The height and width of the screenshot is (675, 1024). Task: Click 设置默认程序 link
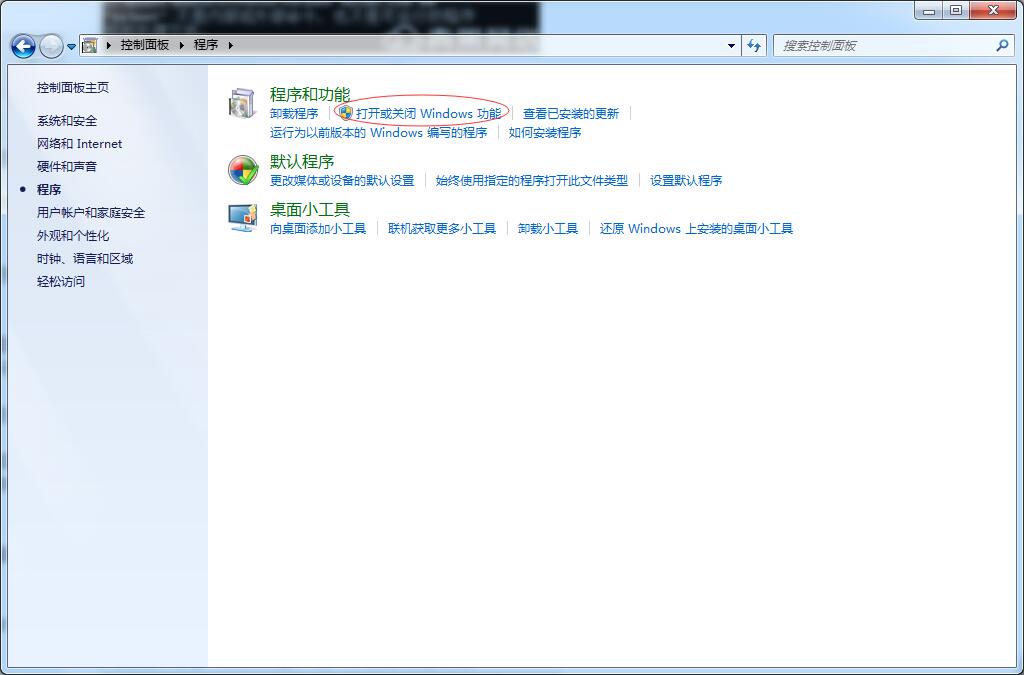click(x=686, y=180)
